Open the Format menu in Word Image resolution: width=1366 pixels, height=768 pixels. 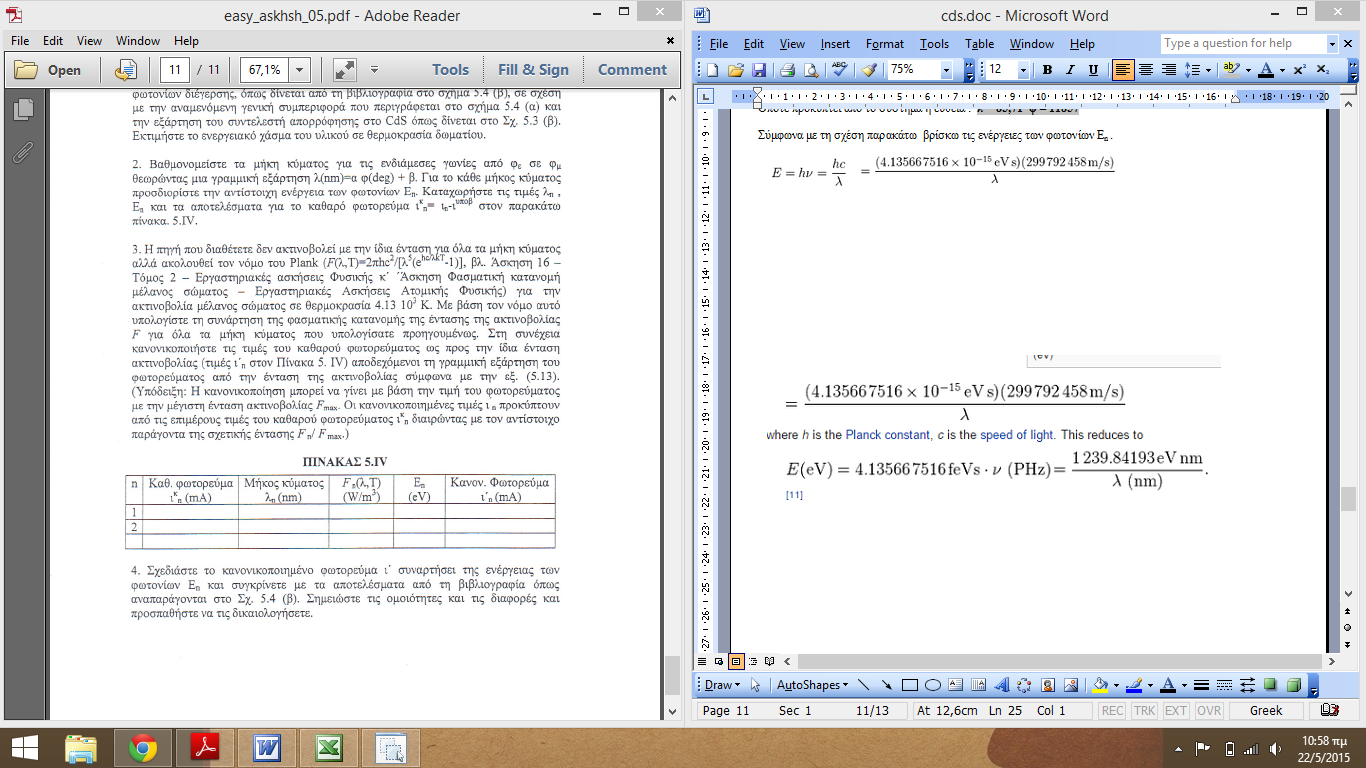point(885,44)
